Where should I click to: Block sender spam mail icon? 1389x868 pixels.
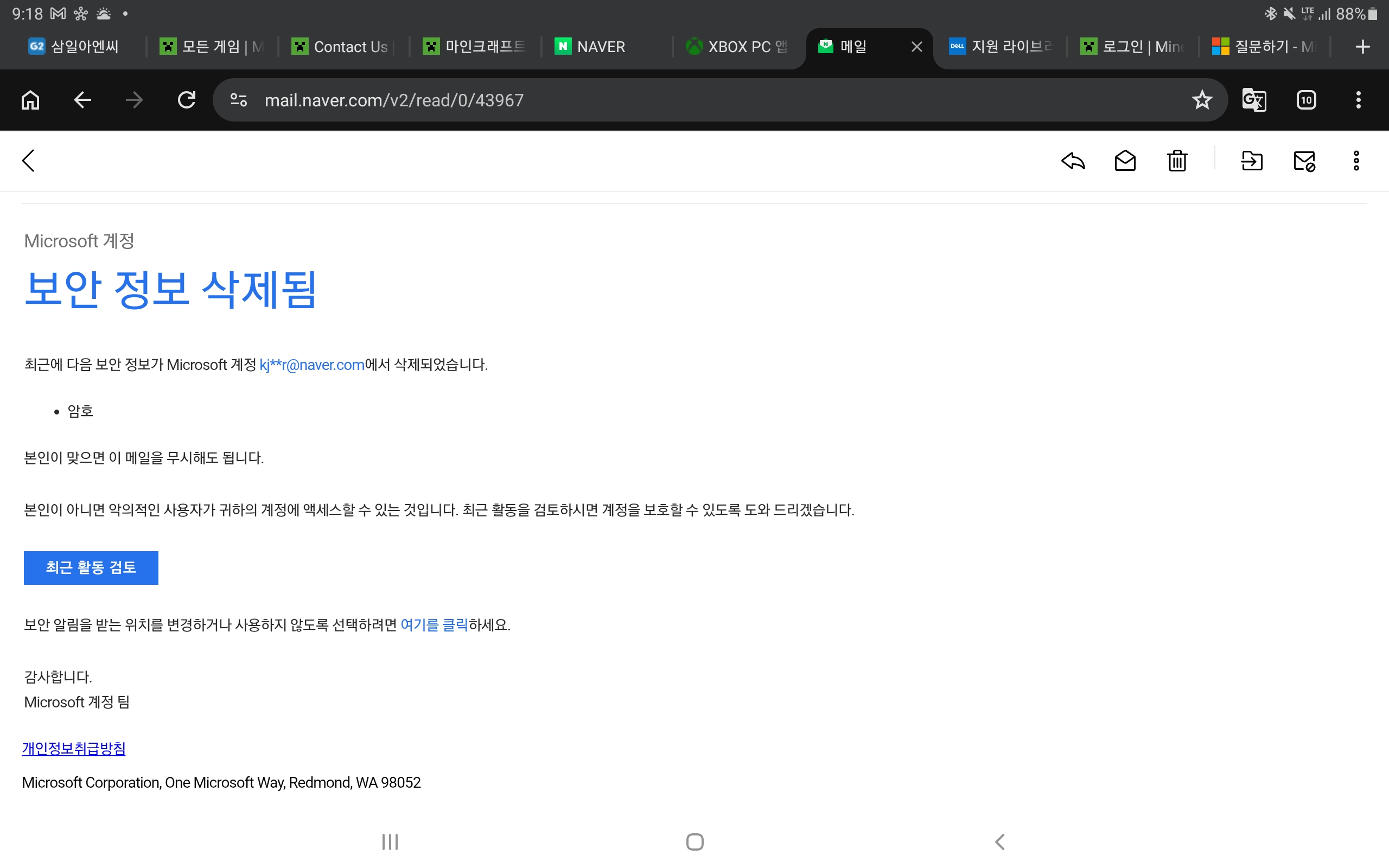(x=1304, y=161)
